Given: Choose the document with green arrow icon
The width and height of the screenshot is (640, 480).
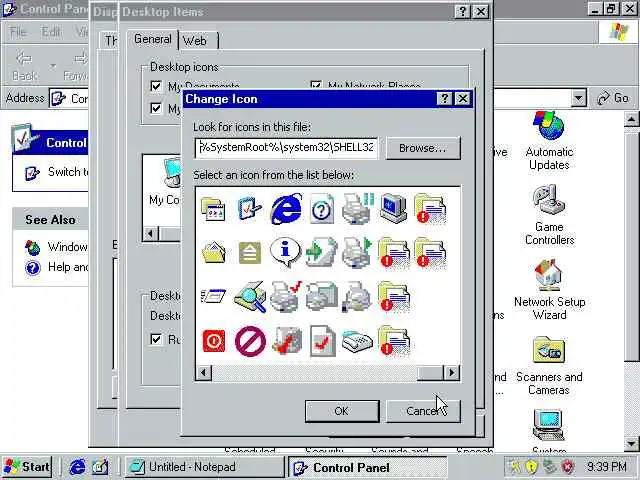Looking at the screenshot, I should point(322,253).
